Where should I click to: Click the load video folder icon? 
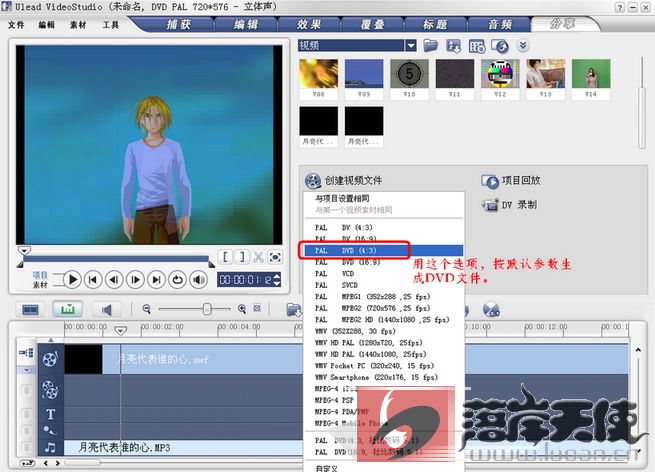tap(430, 46)
